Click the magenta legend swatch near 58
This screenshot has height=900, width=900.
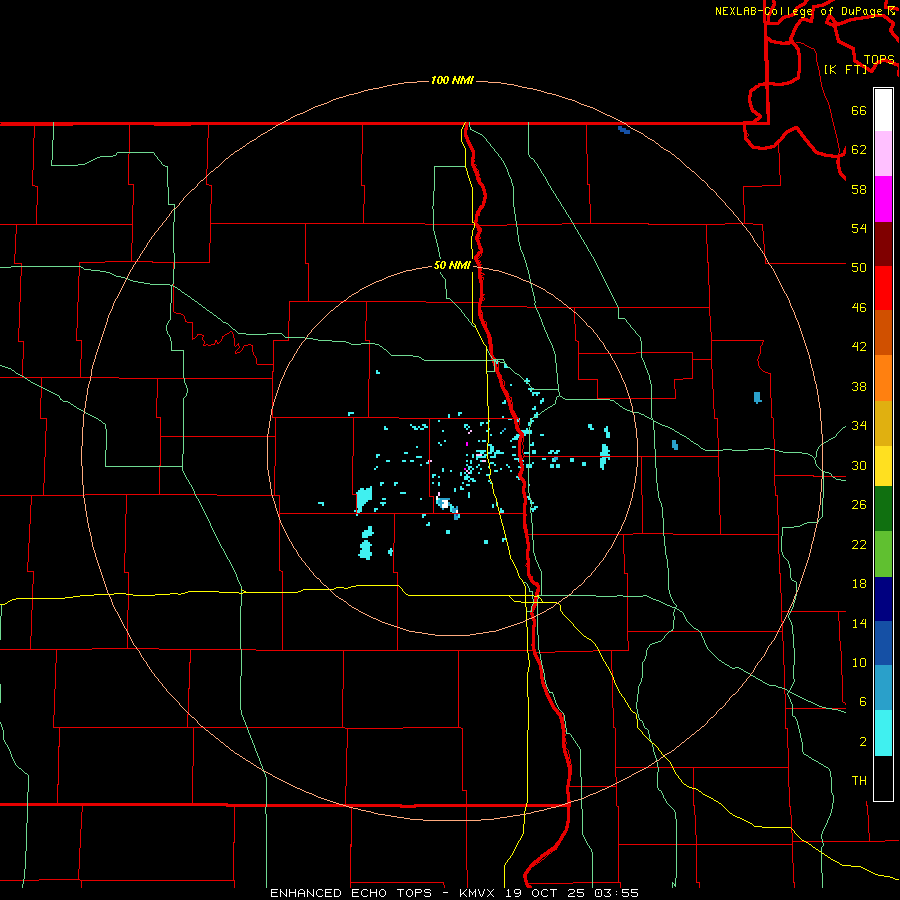pyautogui.click(x=883, y=199)
